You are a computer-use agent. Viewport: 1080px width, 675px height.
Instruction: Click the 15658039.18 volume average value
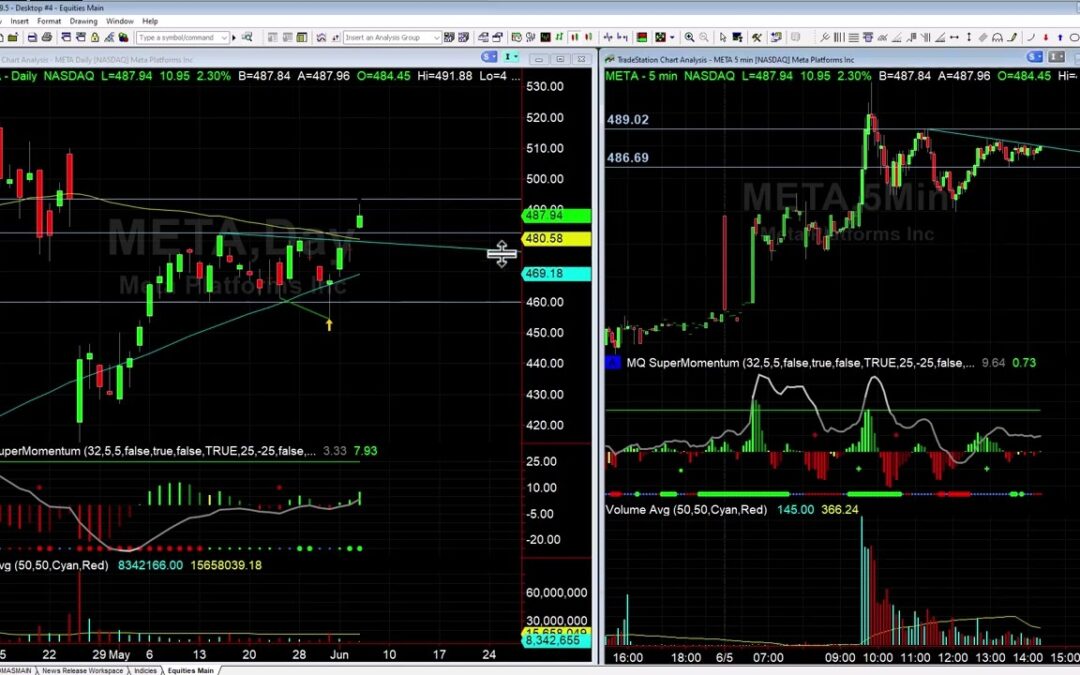pyautogui.click(x=226, y=565)
